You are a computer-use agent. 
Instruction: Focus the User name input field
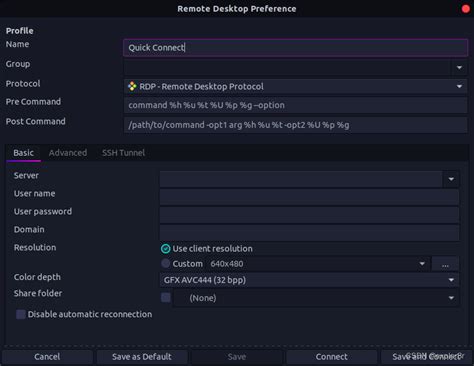[309, 197]
